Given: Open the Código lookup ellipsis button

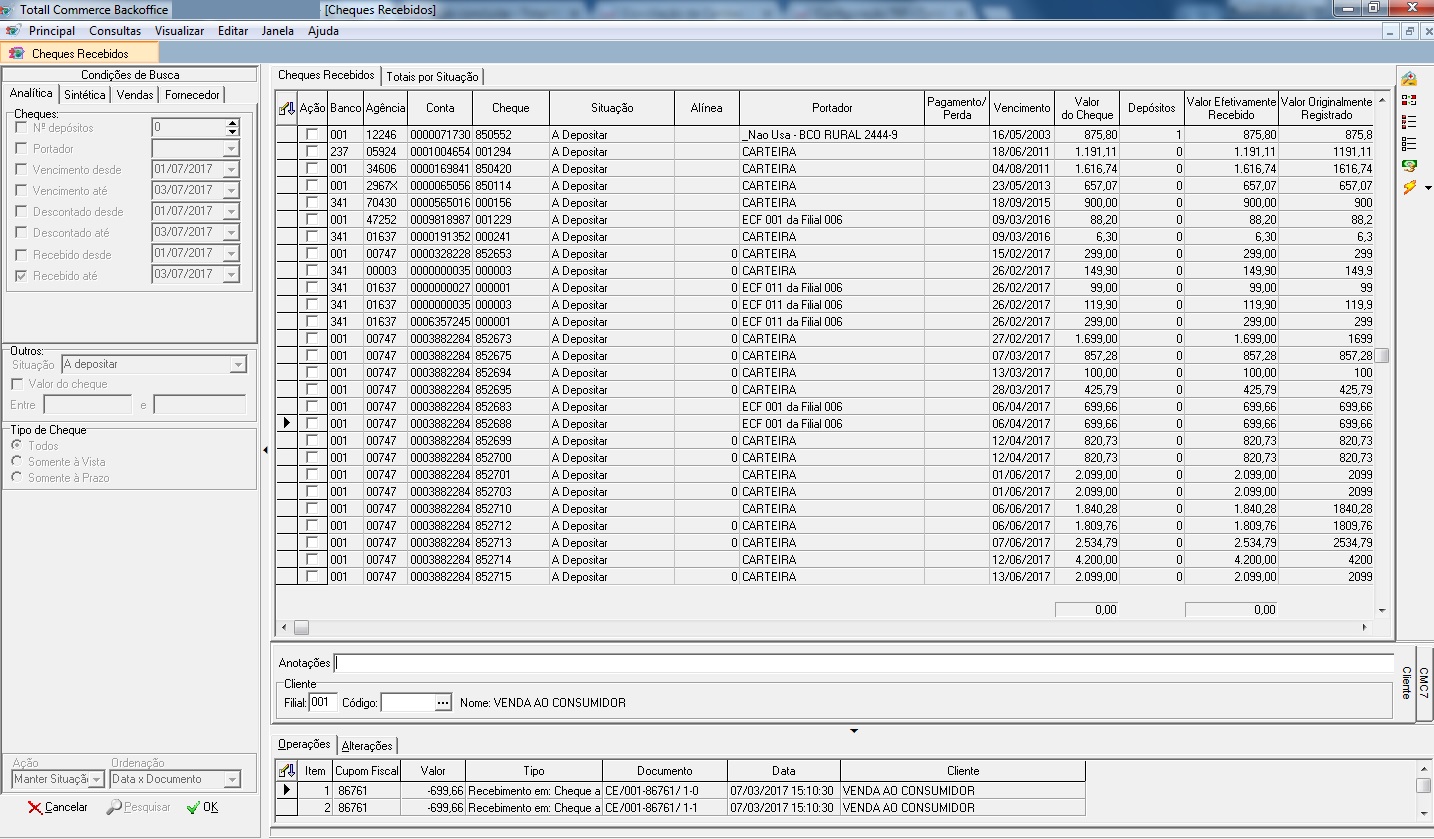Looking at the screenshot, I should point(443,703).
